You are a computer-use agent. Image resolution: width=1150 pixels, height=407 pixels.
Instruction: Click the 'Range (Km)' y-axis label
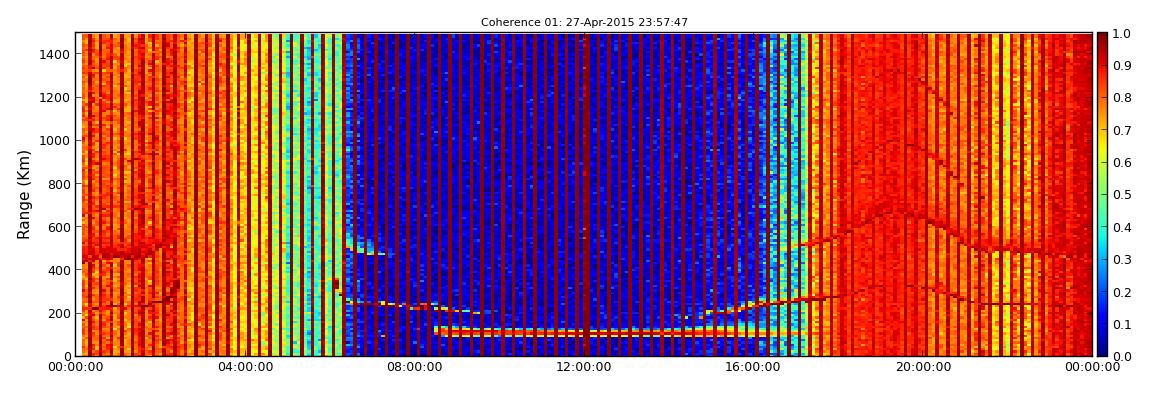click(24, 194)
